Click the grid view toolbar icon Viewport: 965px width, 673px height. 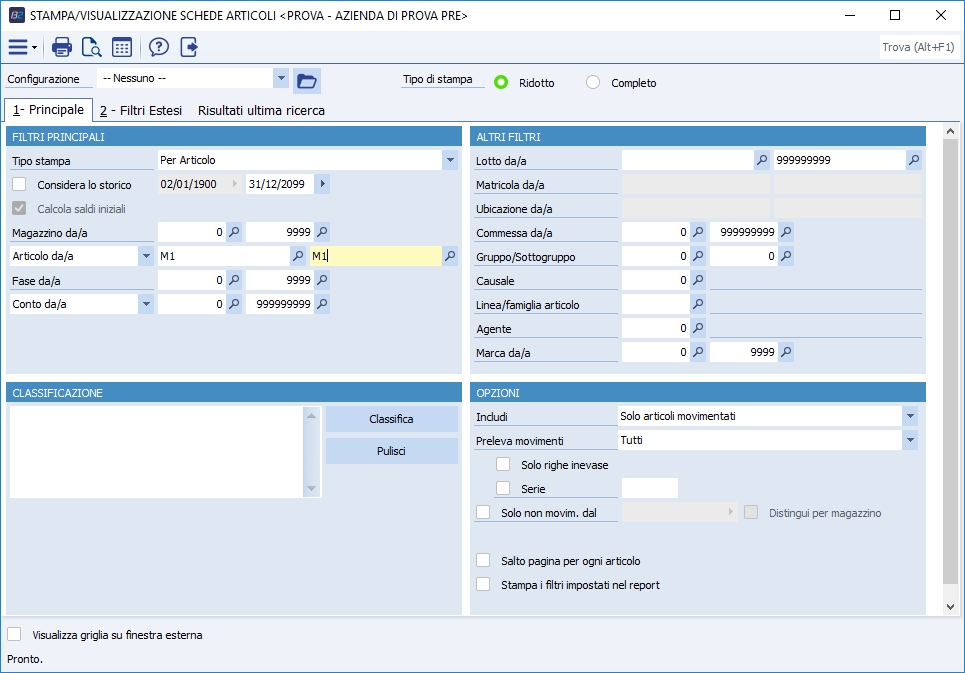click(122, 47)
